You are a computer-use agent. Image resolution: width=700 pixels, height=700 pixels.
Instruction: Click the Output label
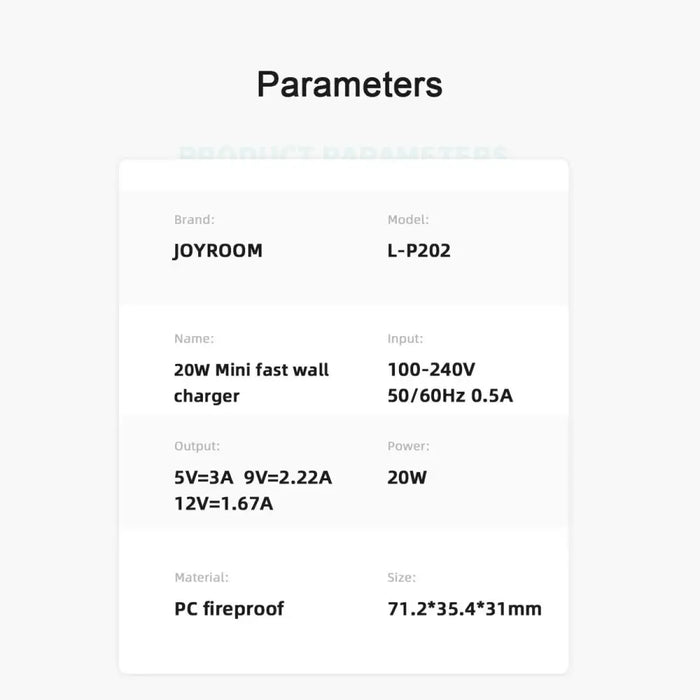(x=197, y=446)
